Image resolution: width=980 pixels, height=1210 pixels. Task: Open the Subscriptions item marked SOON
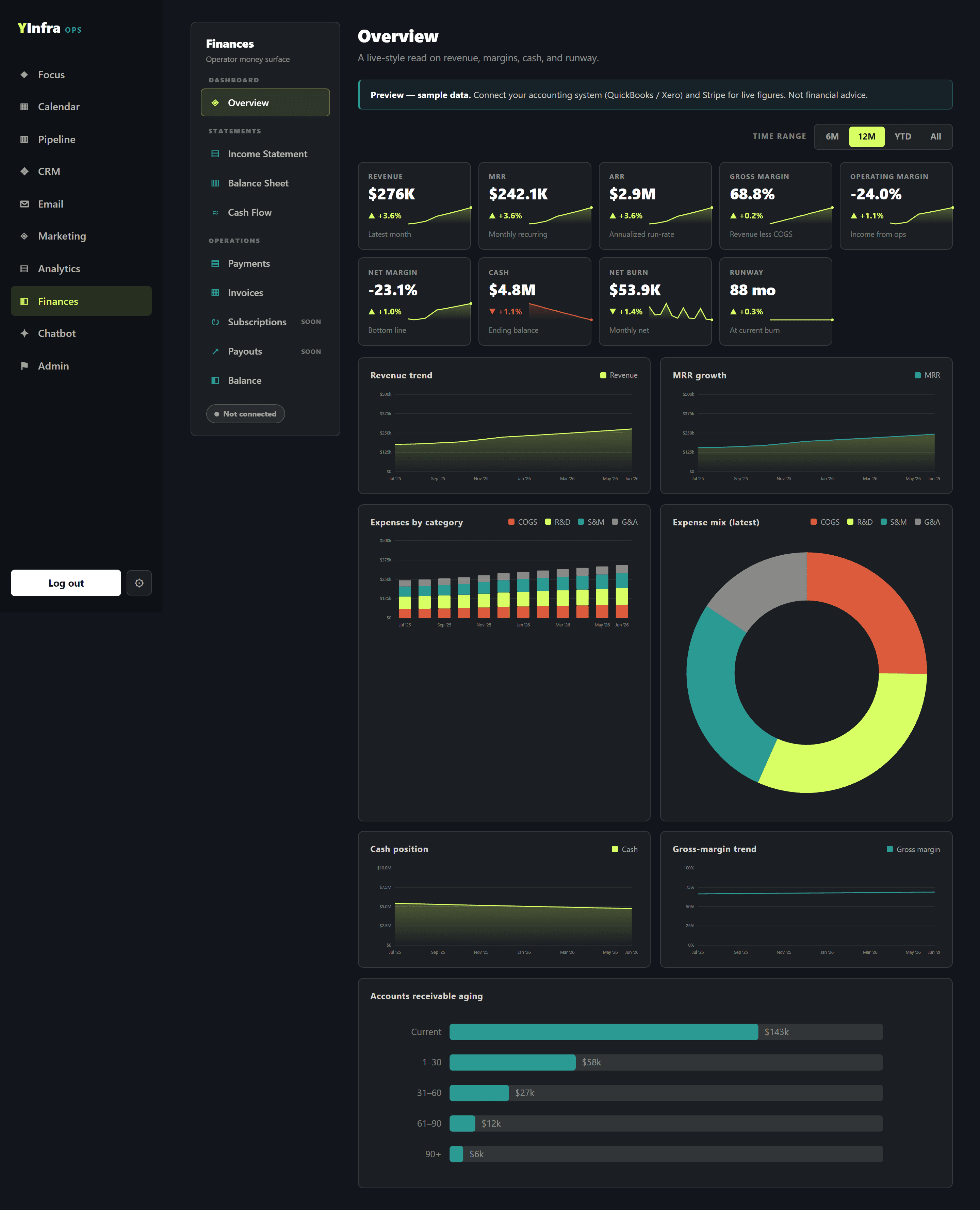265,322
